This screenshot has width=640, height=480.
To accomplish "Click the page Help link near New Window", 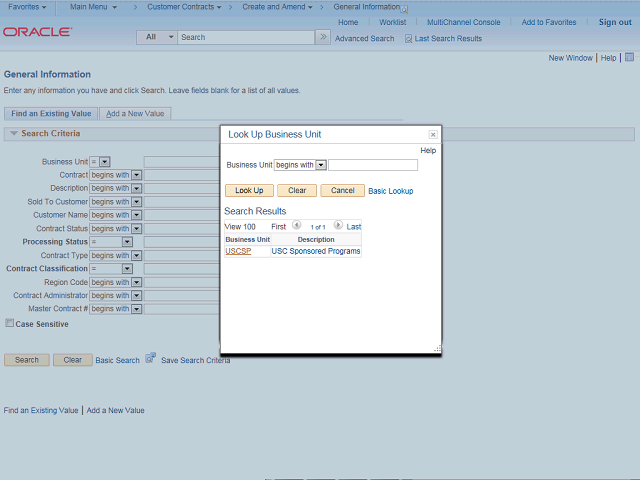I will click(608, 58).
